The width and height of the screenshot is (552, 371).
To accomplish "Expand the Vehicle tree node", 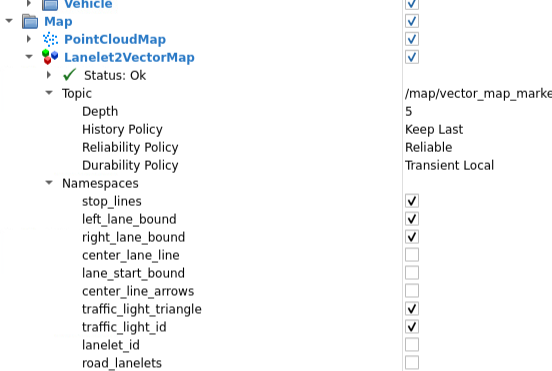I will 29,4.
